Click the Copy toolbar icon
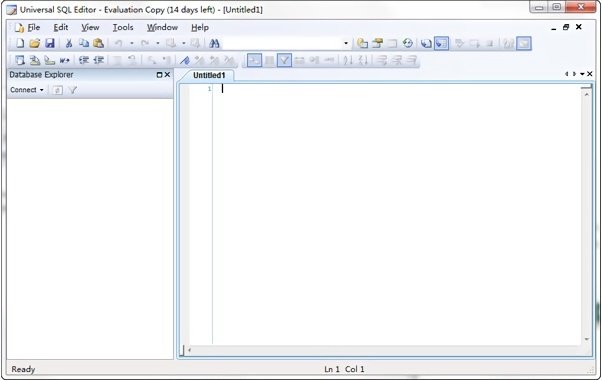Viewport: 602px width, 380px height. click(84, 43)
